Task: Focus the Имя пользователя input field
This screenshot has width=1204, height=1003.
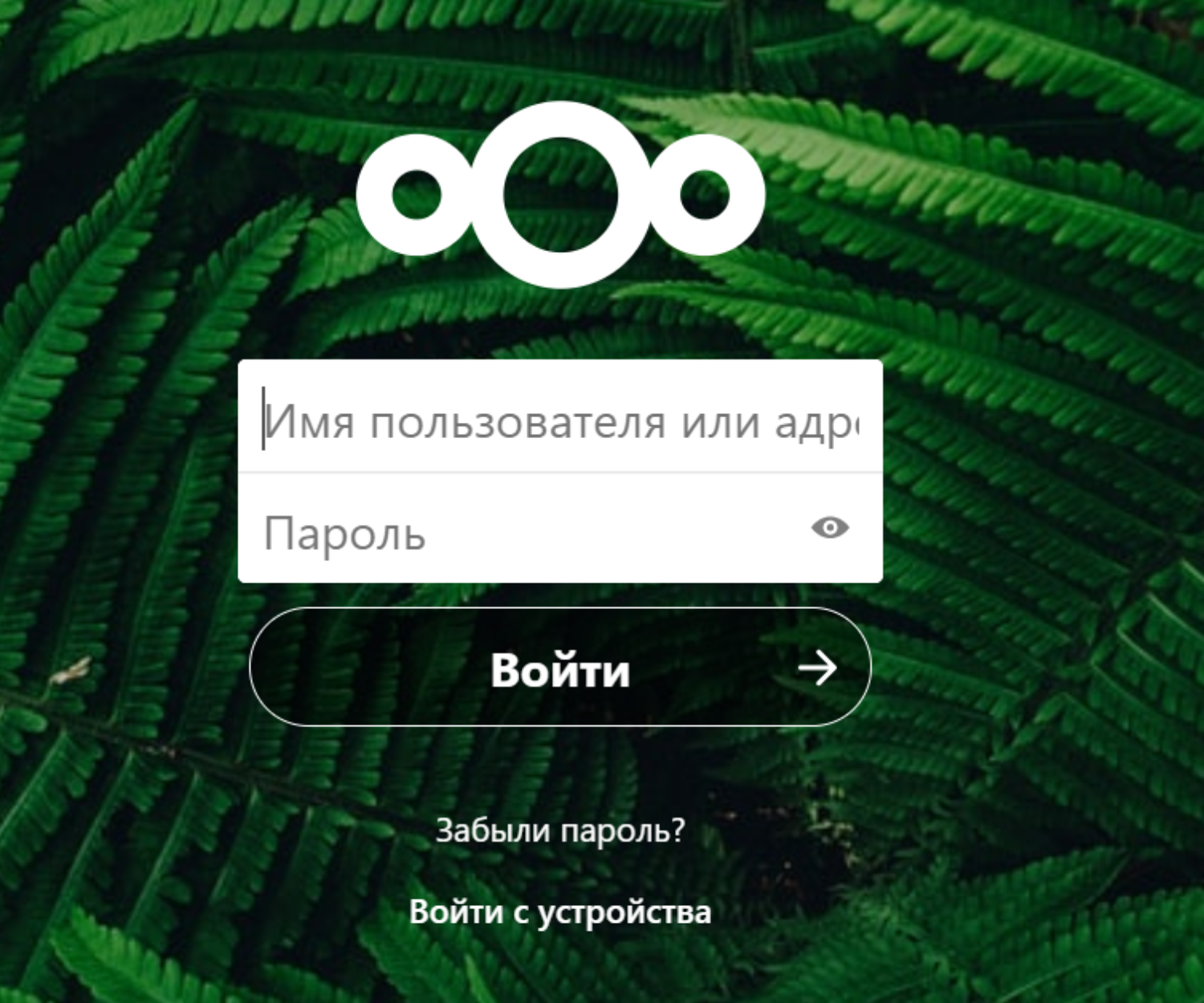Action: 560,416
